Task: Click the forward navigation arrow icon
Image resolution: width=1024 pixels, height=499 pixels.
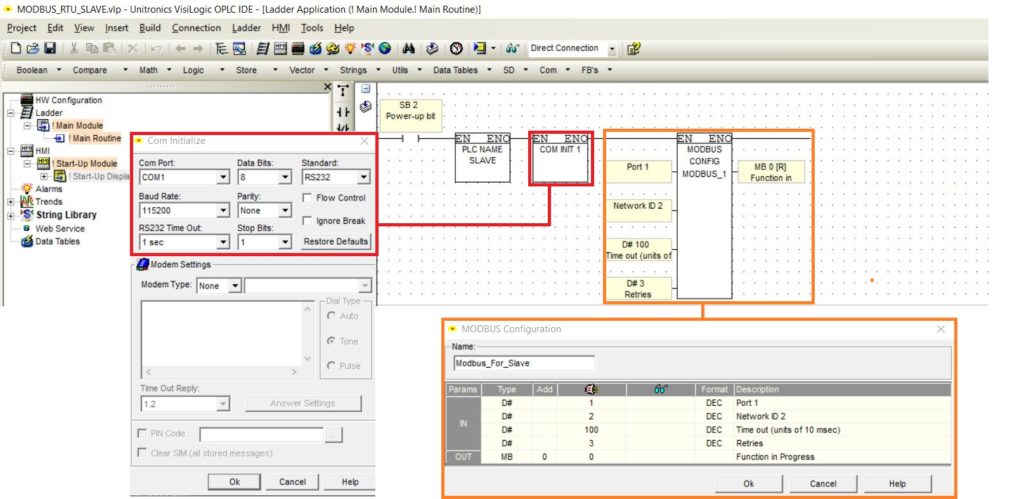Action: [x=199, y=48]
